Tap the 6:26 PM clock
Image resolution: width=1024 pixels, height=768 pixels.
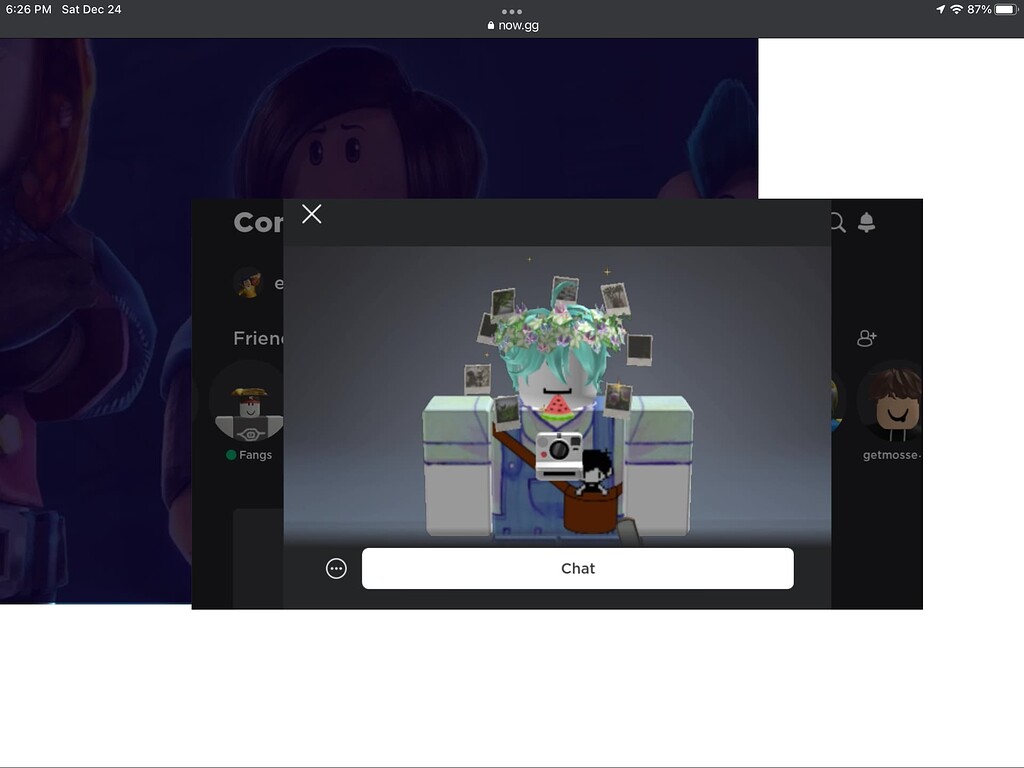click(x=29, y=9)
